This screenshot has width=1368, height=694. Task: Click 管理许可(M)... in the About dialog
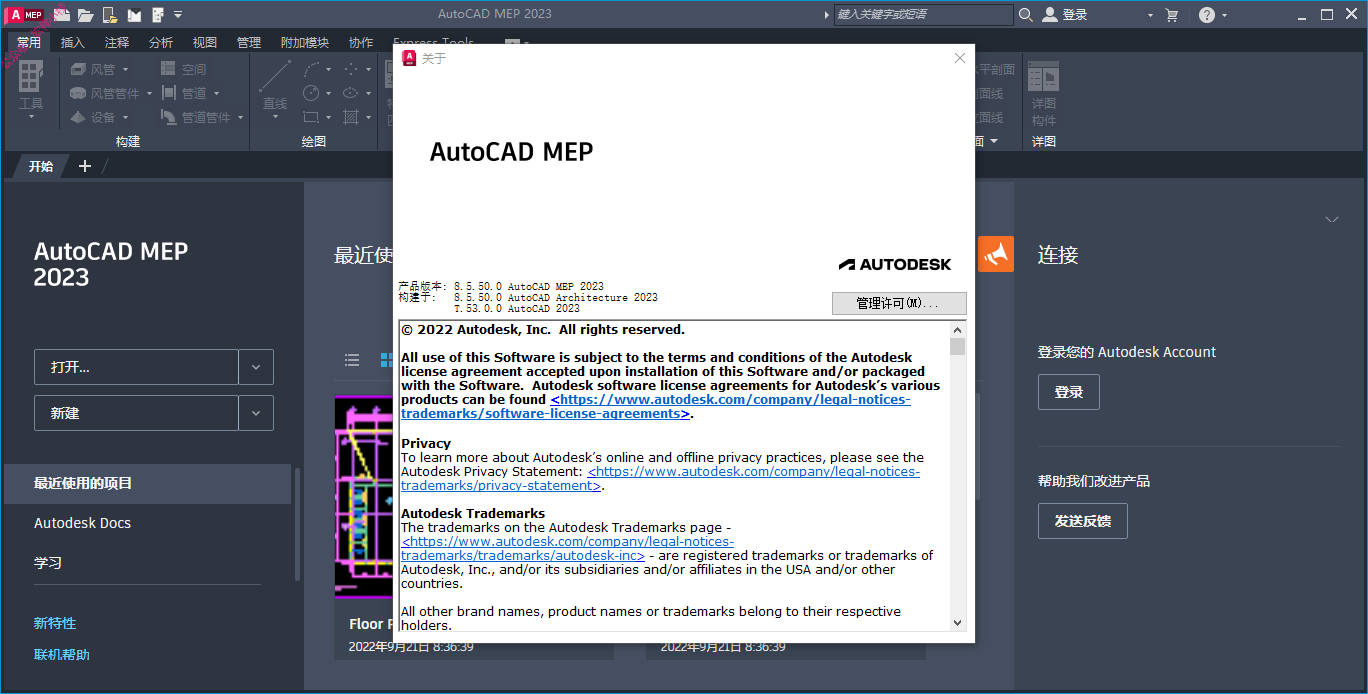pos(899,303)
